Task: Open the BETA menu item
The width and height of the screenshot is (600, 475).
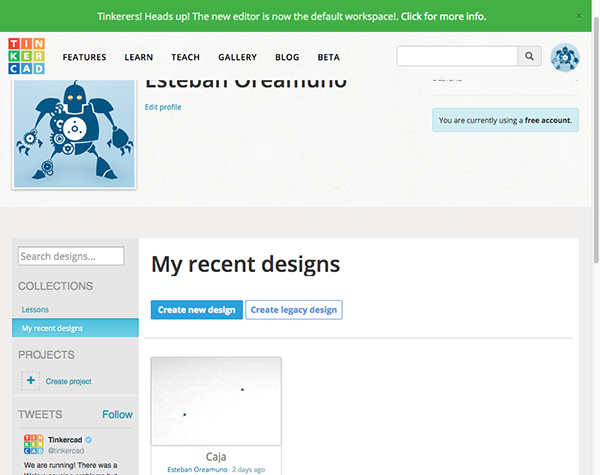Action: [328, 57]
